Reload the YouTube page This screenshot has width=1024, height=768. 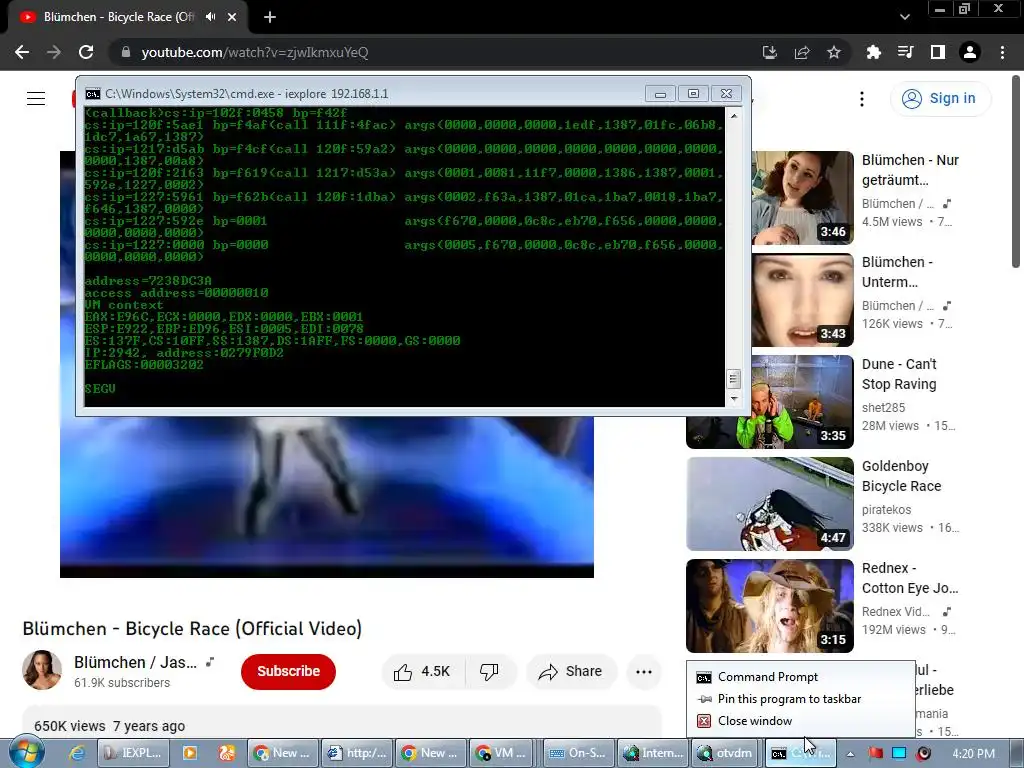click(86, 52)
